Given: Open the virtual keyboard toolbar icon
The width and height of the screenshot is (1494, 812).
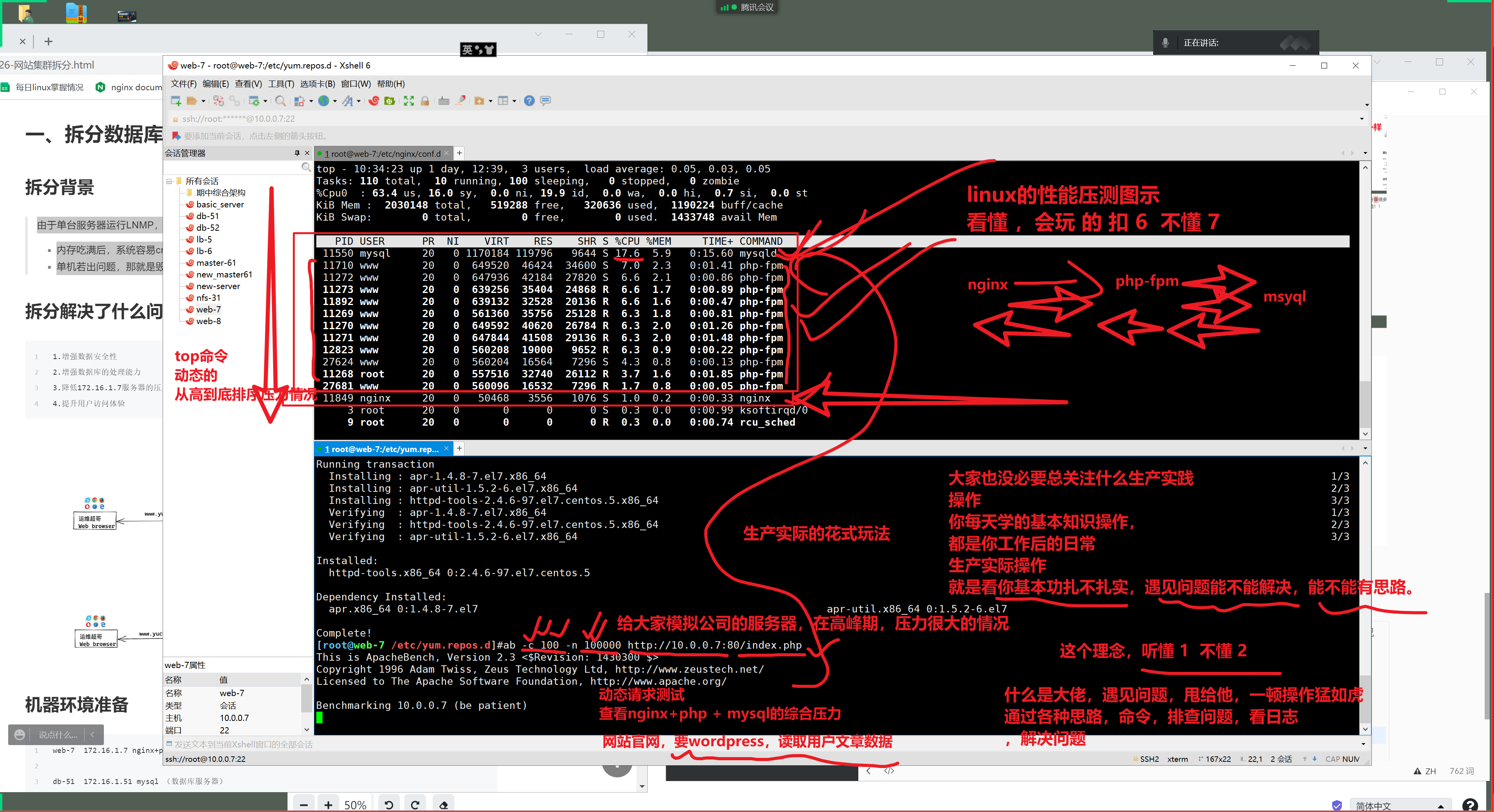Looking at the screenshot, I should tap(444, 101).
